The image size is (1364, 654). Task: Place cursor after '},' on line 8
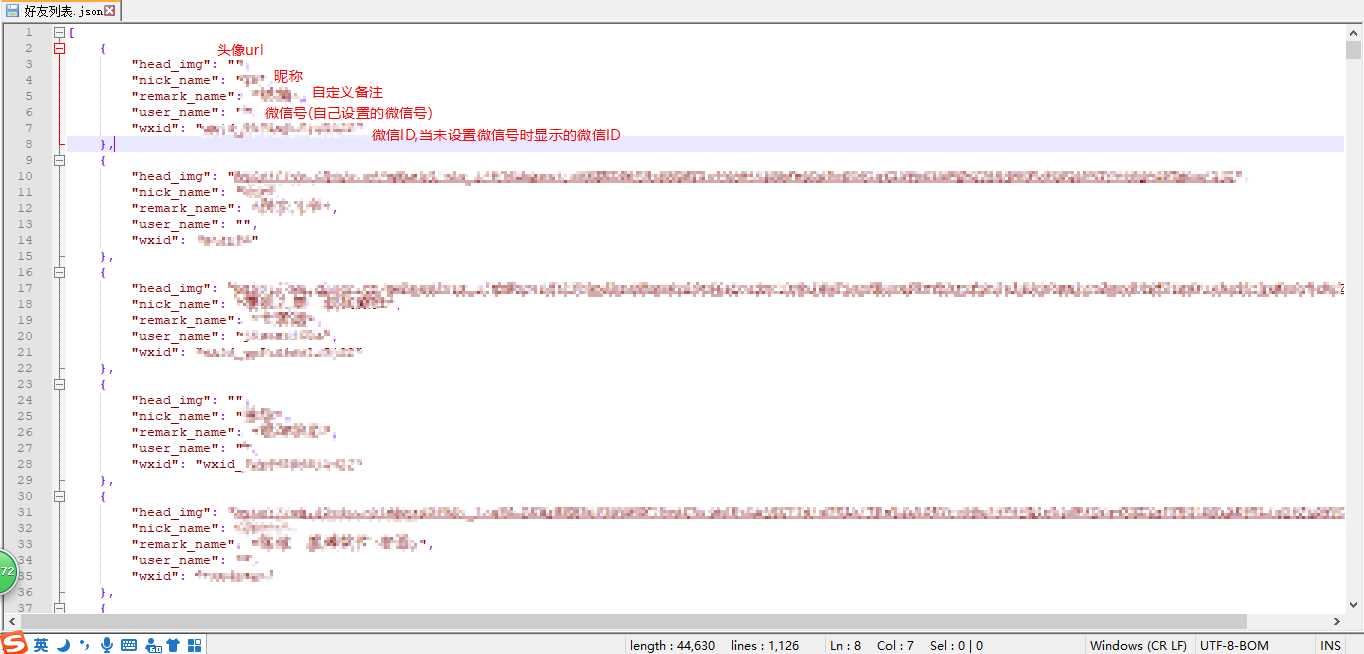tap(115, 144)
